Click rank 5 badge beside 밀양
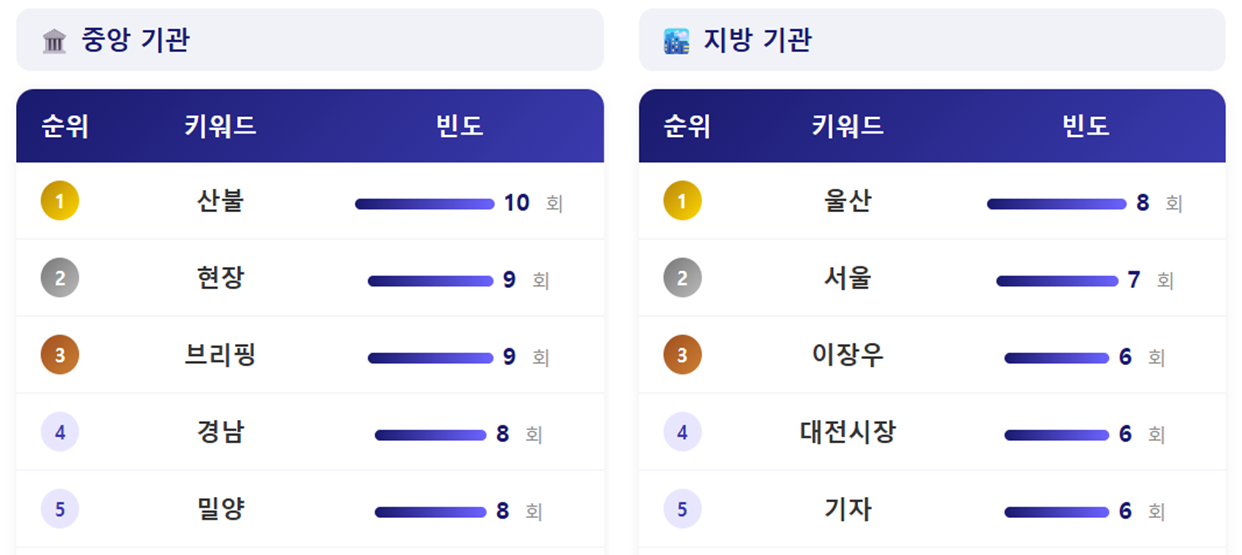The image size is (1242, 555). click(x=60, y=510)
